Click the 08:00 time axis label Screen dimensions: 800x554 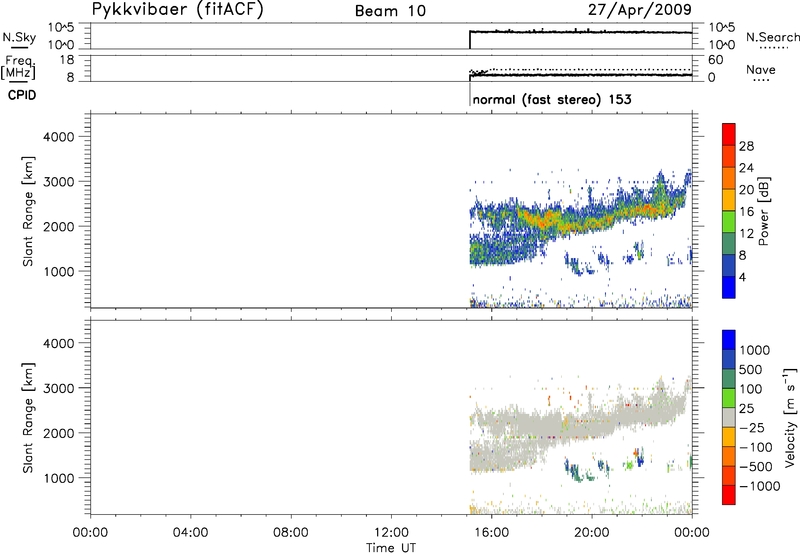[291, 533]
